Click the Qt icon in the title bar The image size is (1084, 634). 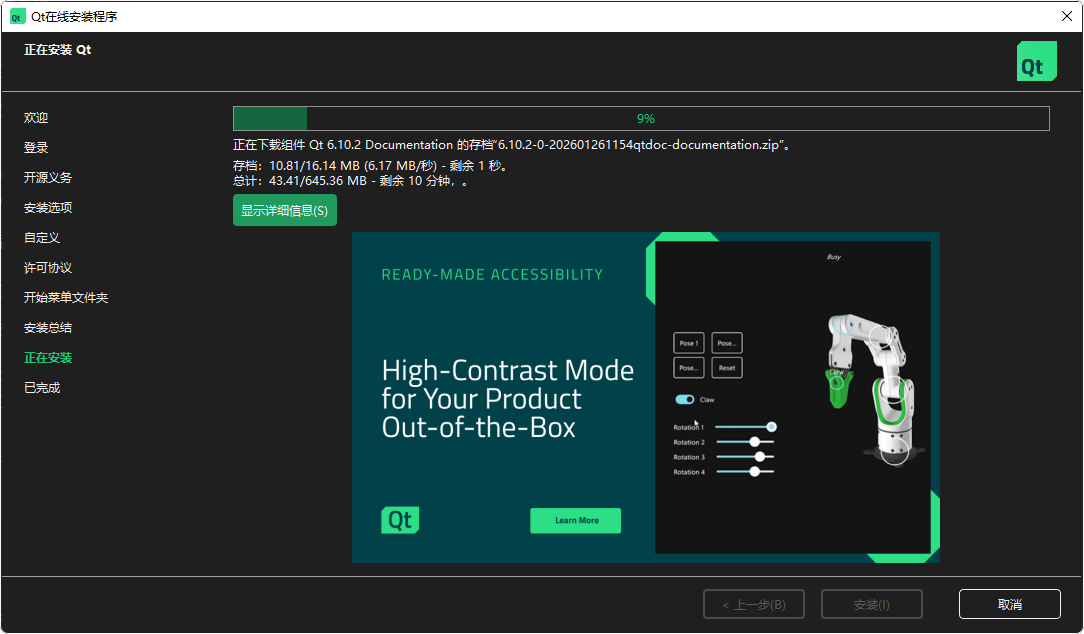click(17, 16)
